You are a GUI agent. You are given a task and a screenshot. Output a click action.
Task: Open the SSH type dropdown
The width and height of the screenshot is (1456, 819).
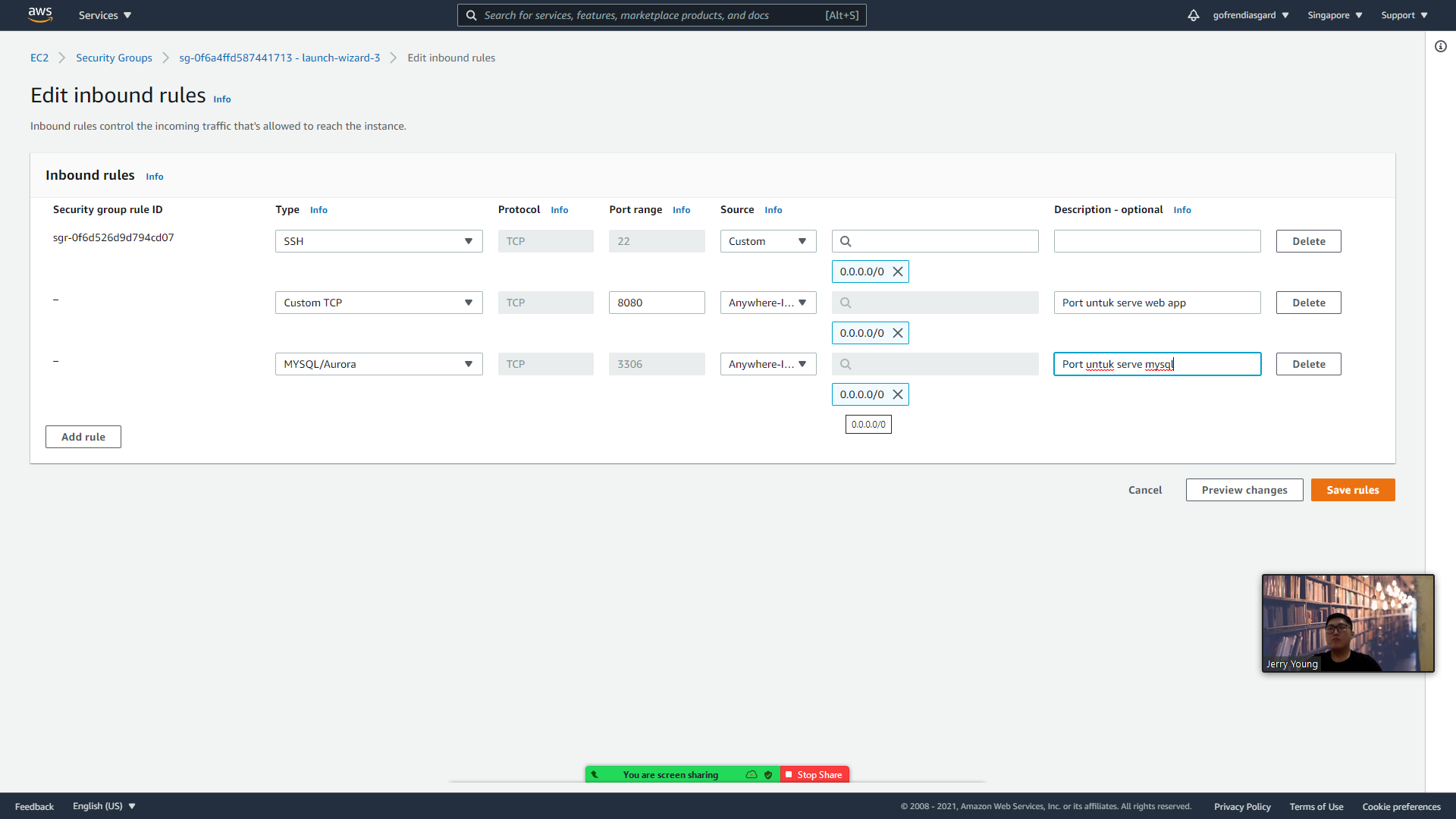pos(378,241)
